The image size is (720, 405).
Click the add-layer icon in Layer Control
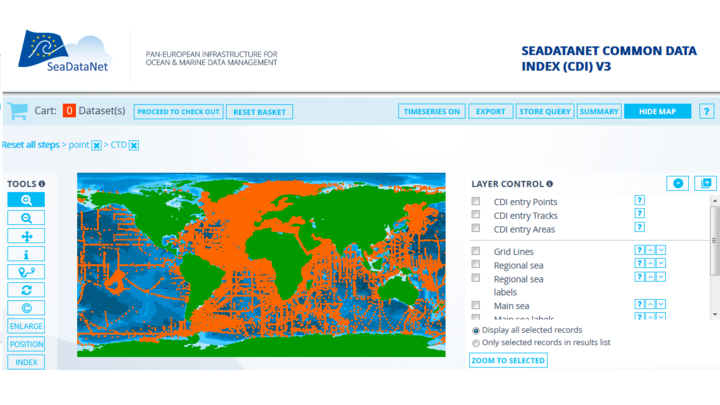pos(706,184)
